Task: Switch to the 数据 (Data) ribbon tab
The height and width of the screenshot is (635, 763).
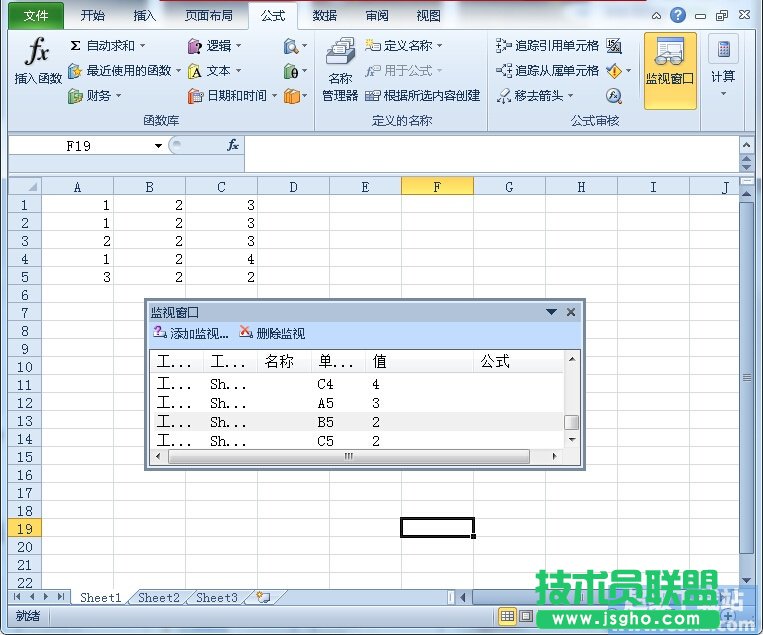Action: click(324, 16)
